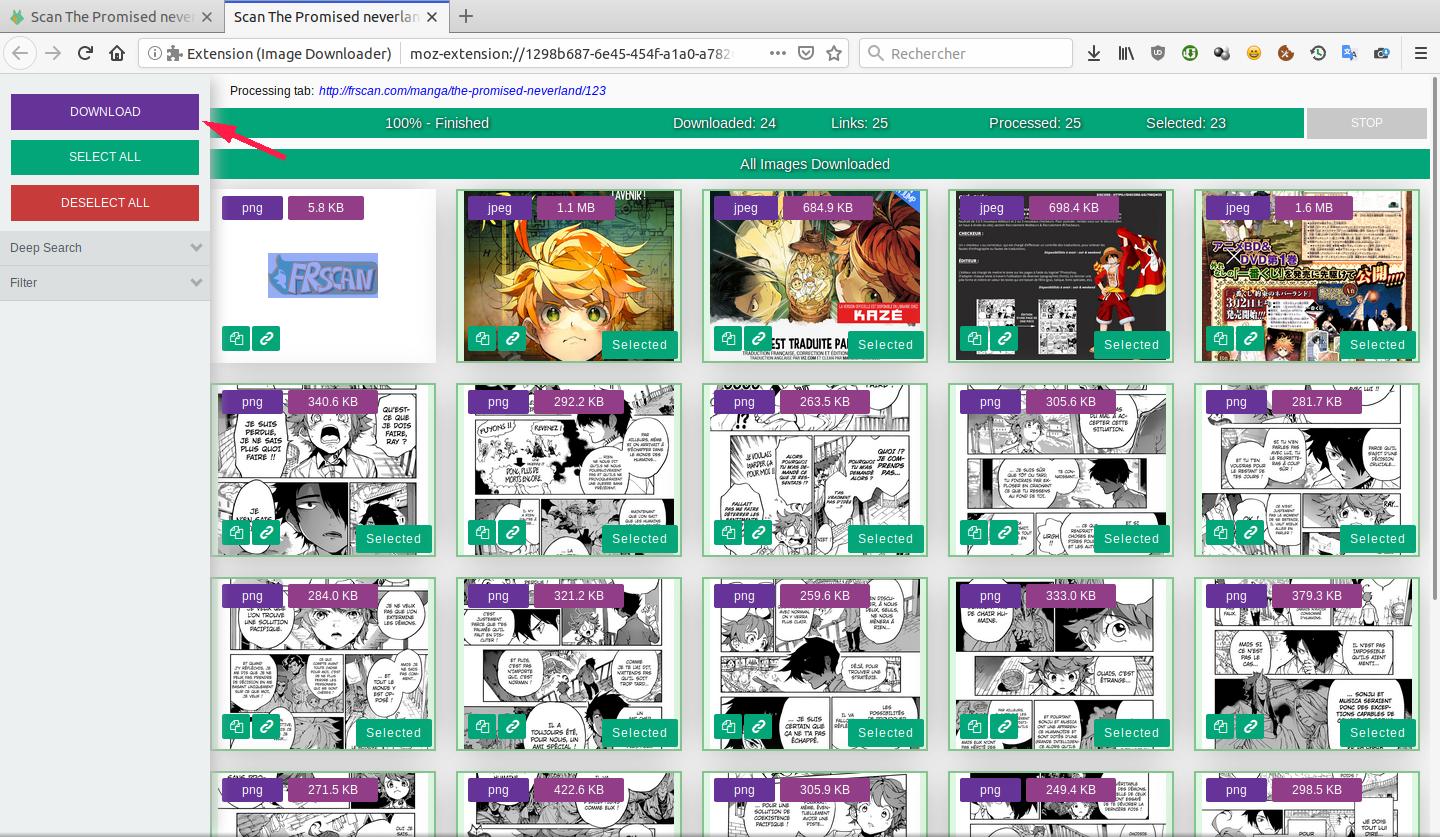Click the '100% - Finished' progress text

[x=437, y=123]
